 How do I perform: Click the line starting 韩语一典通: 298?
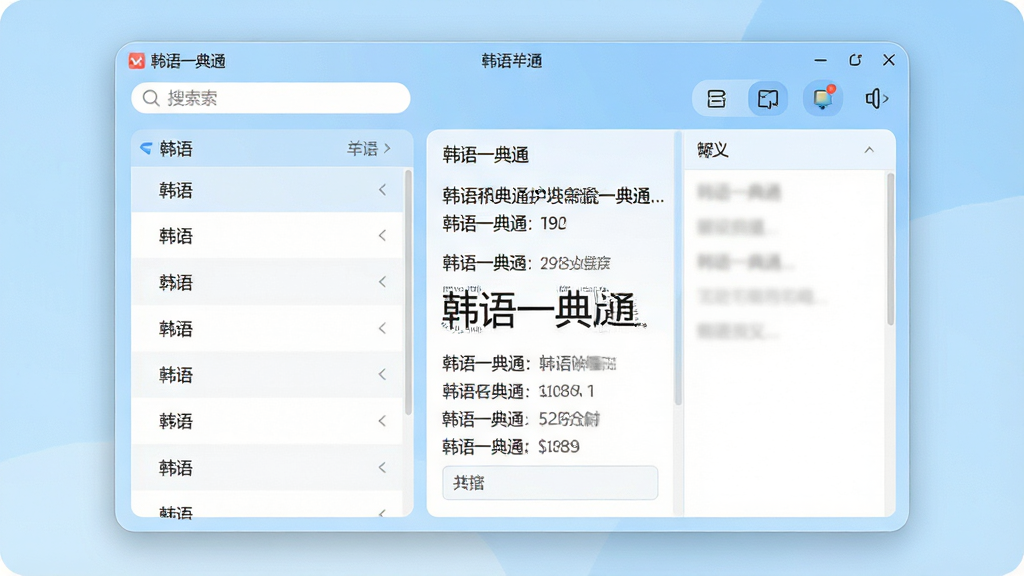[x=526, y=263]
